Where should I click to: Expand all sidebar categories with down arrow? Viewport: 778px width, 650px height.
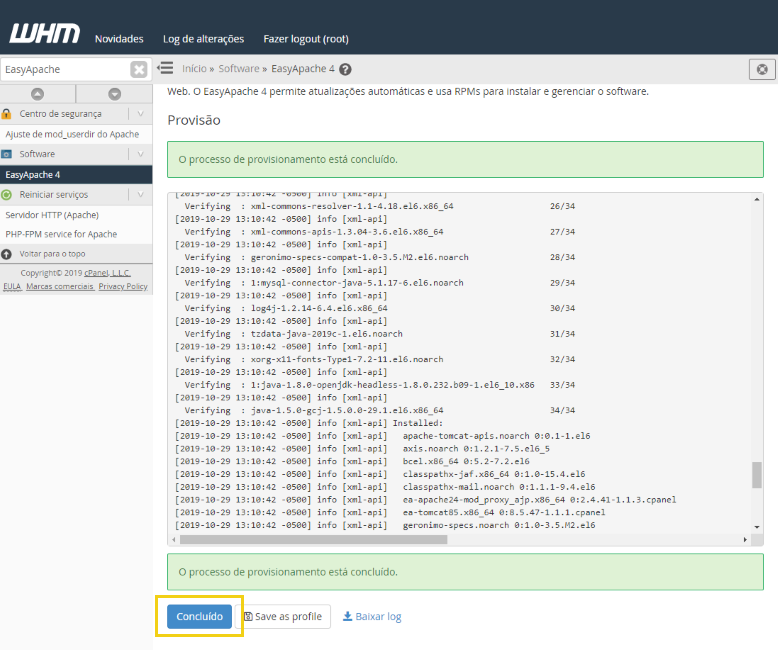pyautogui.click(x=115, y=94)
